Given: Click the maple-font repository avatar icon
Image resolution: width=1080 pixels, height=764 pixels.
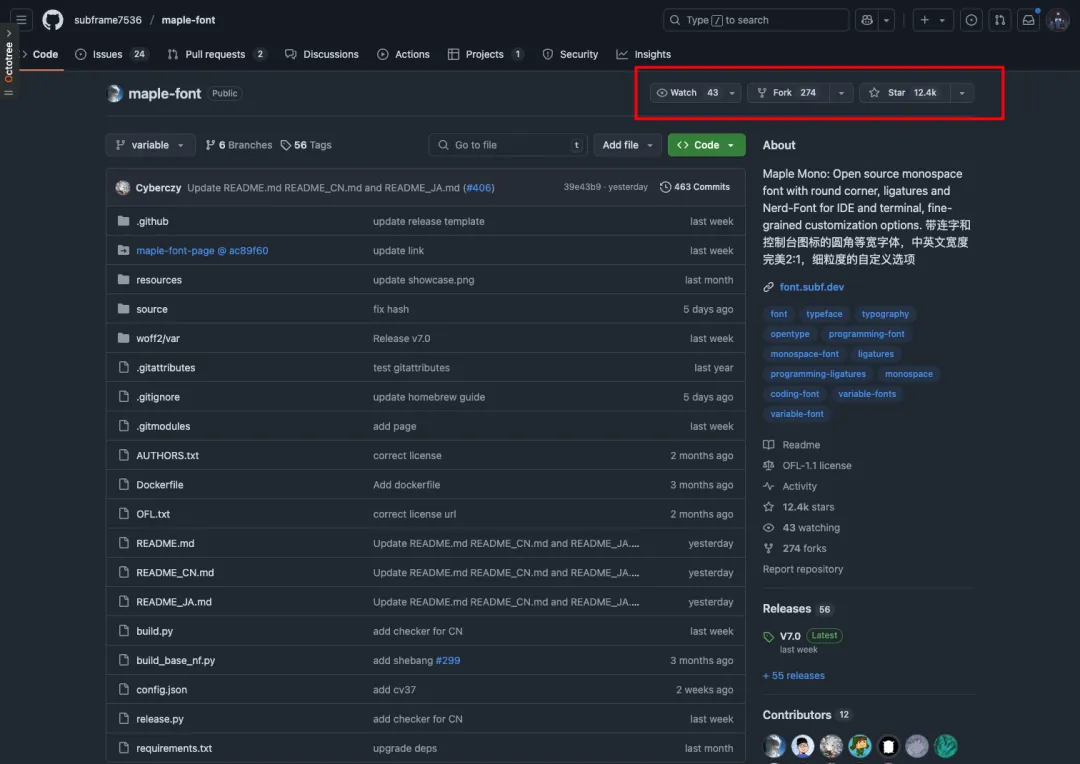Looking at the screenshot, I should click(114, 93).
